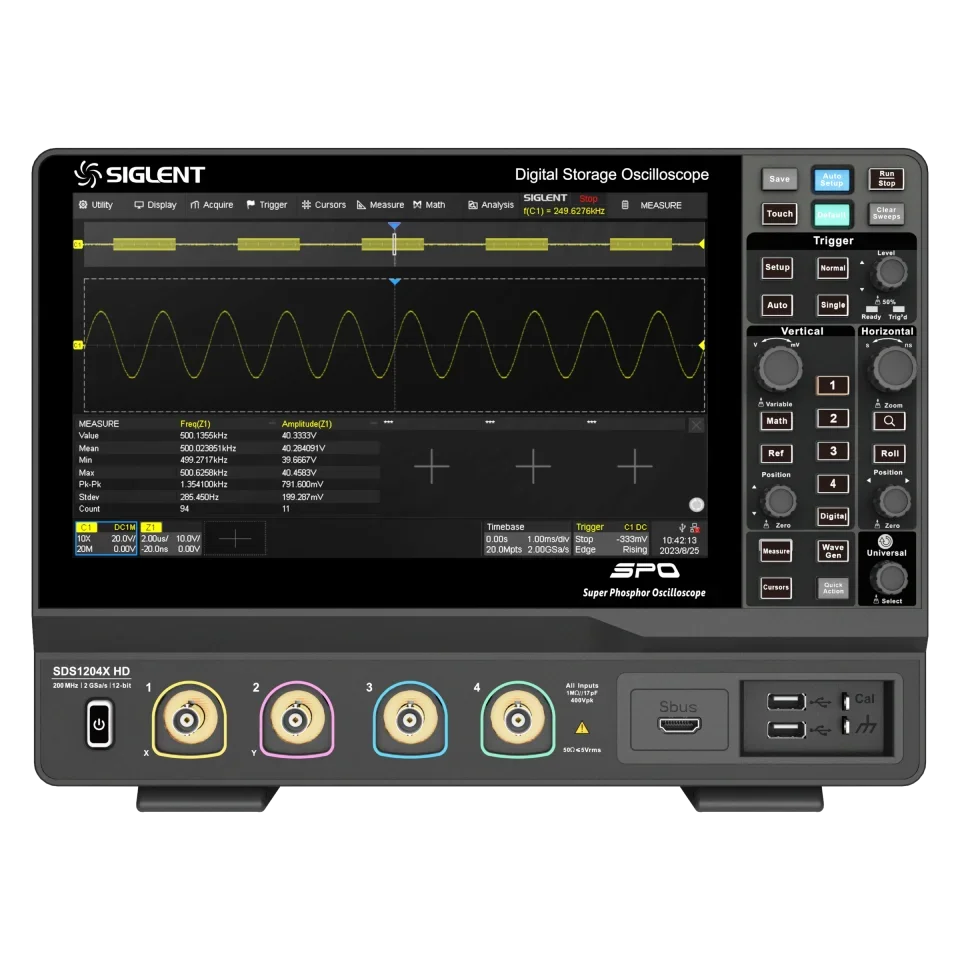Open the on-screen Cursors menu
Screen dimensions: 960x960
pyautogui.click(x=324, y=205)
